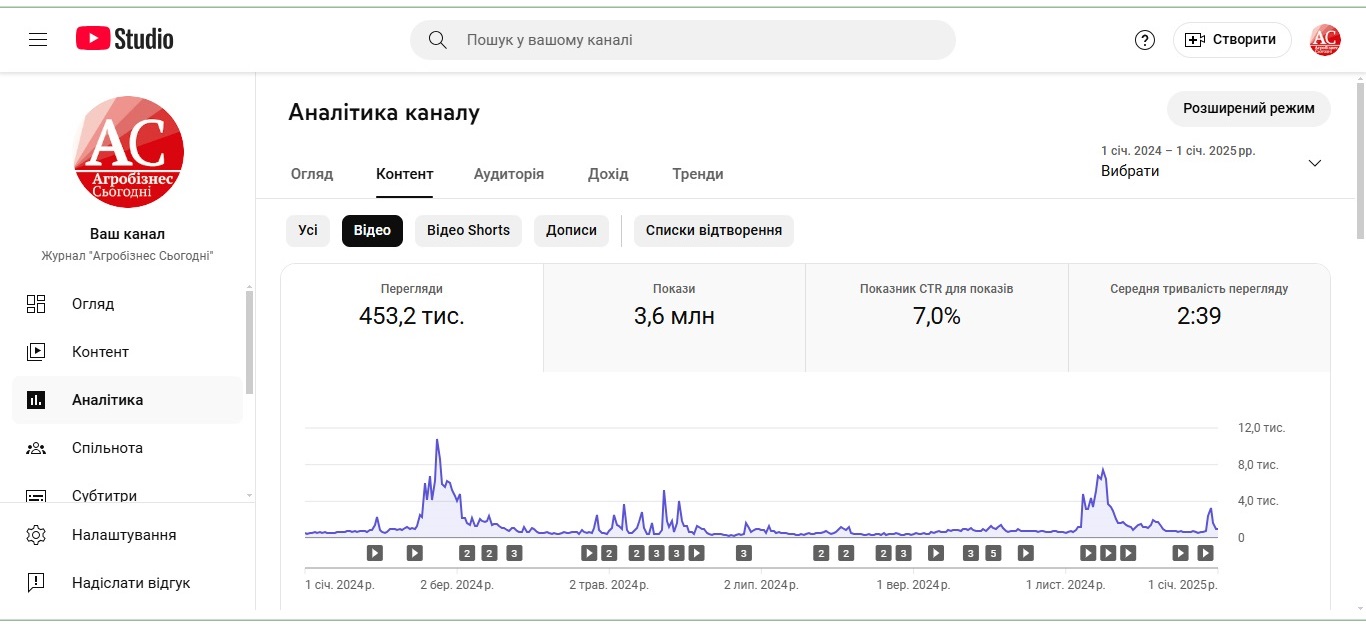This screenshot has width=1366, height=631.
Task: Open Налаштування settings in the sidebar
Action: coord(124,535)
